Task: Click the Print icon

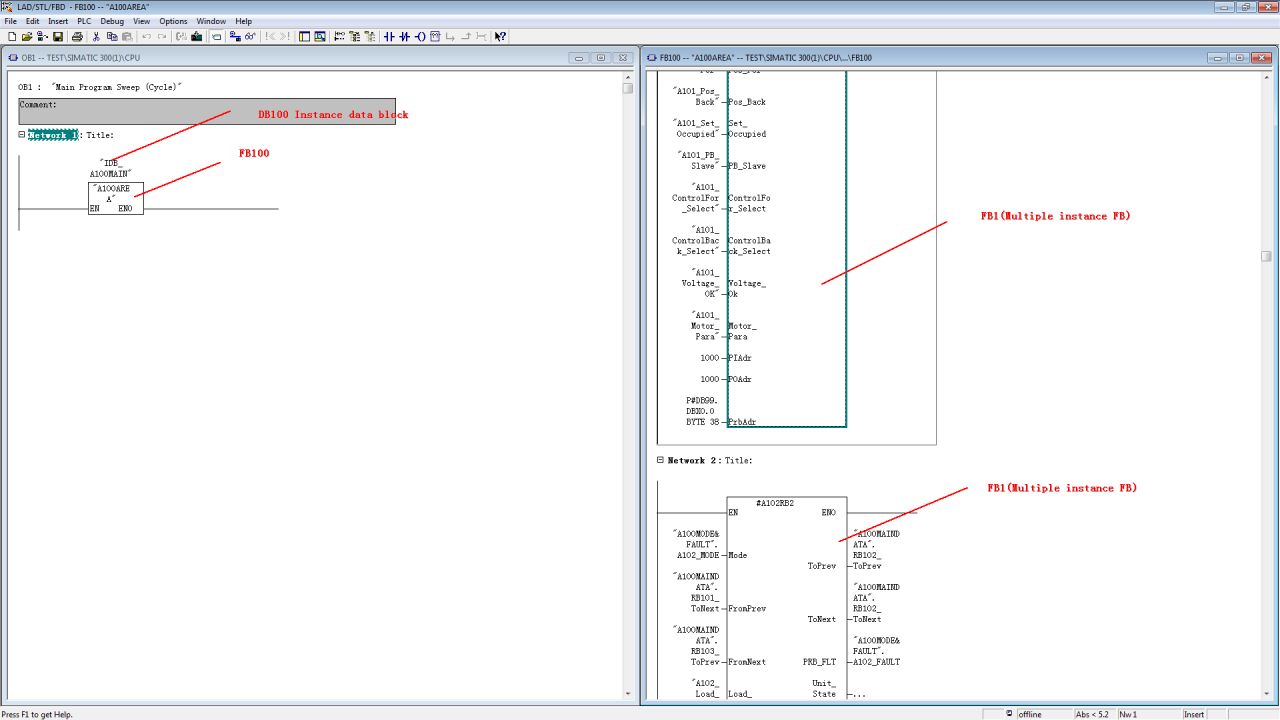Action: click(77, 36)
